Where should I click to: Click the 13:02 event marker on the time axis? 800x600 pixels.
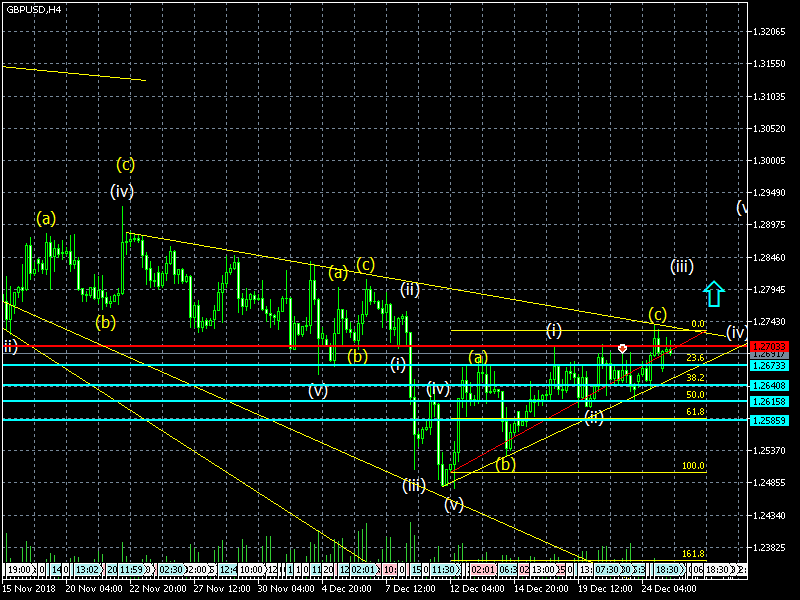tap(87, 569)
